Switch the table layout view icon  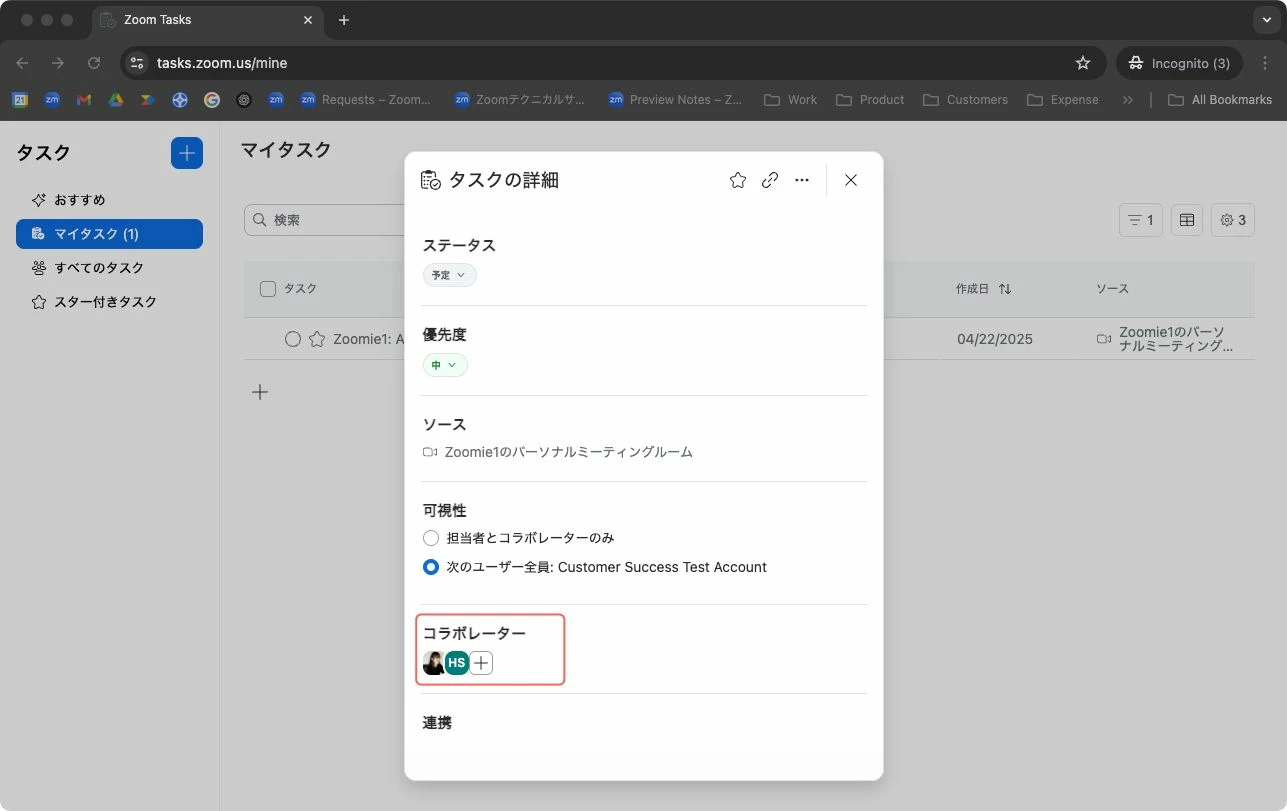(1187, 220)
